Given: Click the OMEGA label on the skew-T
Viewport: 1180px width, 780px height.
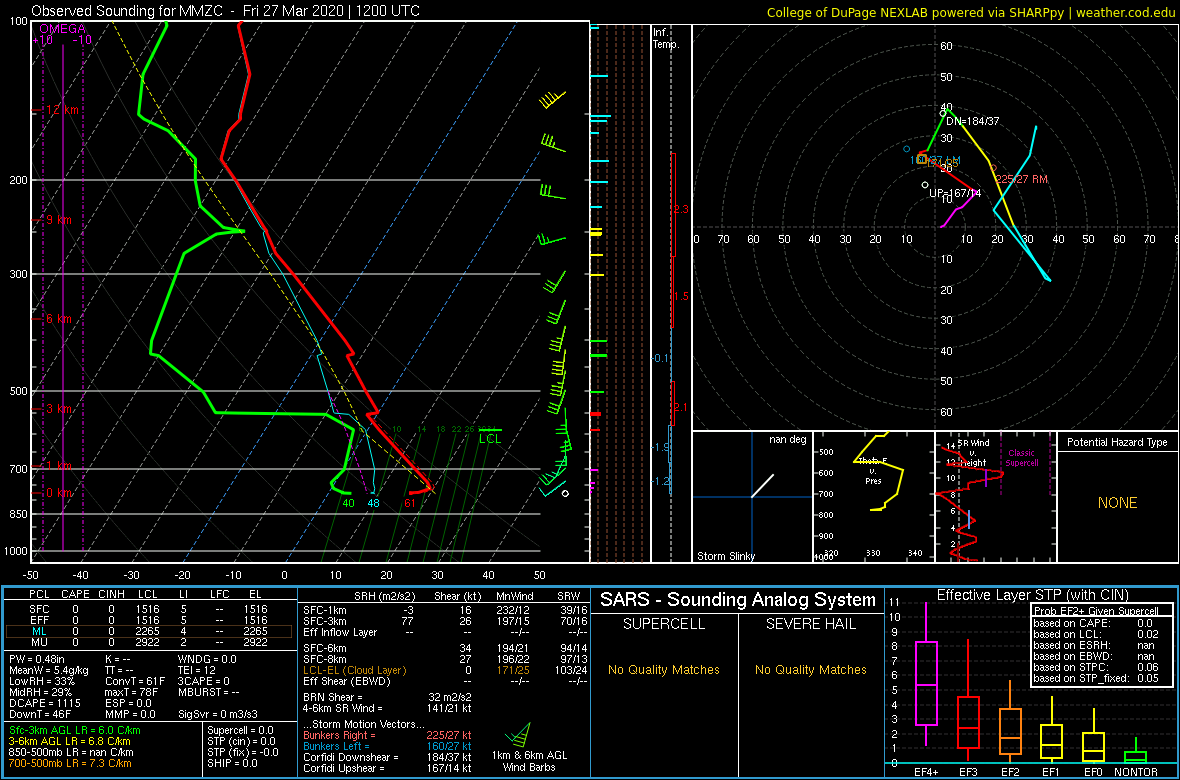Looking at the screenshot, I should point(62,29).
